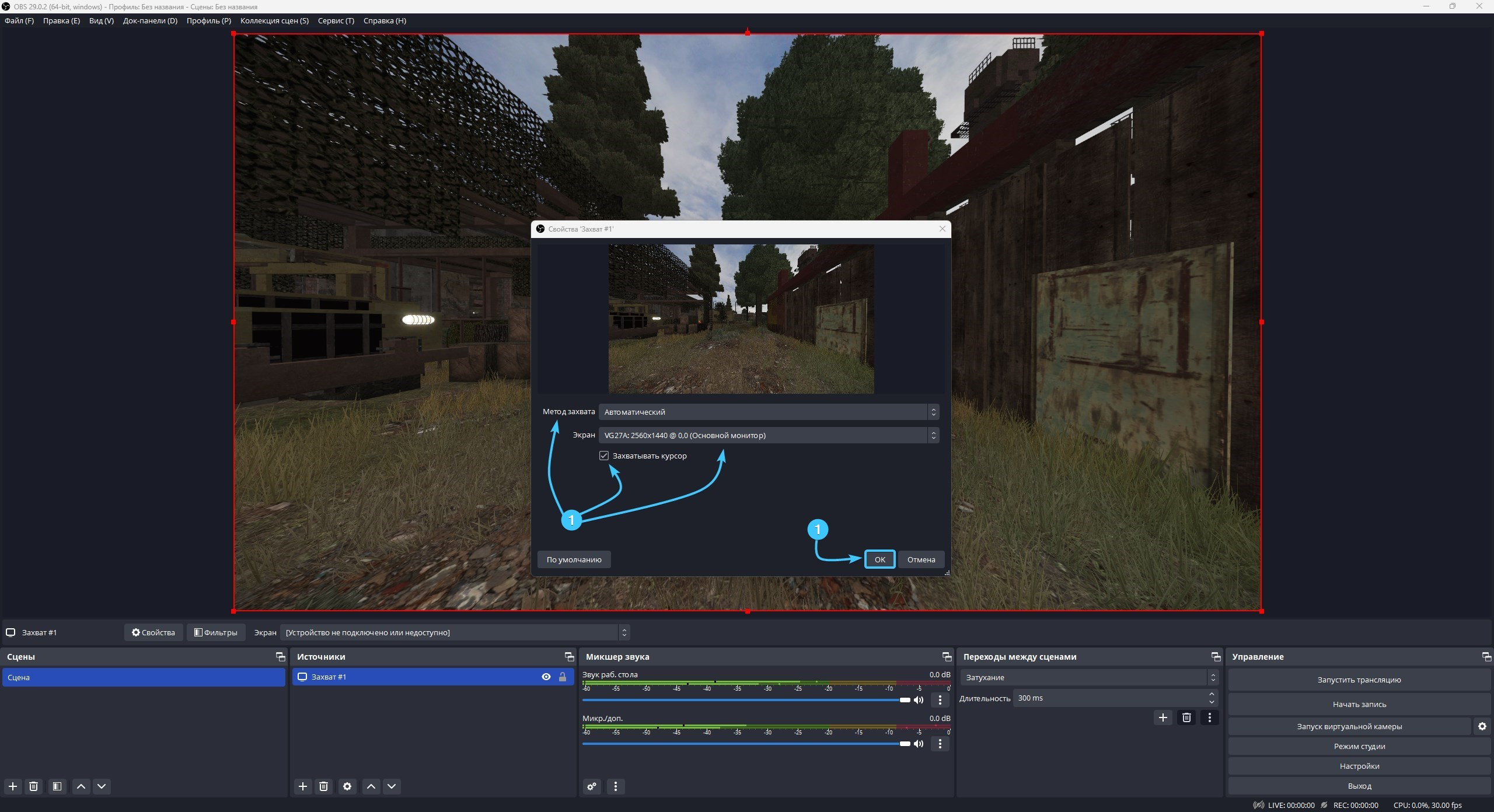Undock the Scenes panel
The height and width of the screenshot is (812, 1494).
pos(281,657)
